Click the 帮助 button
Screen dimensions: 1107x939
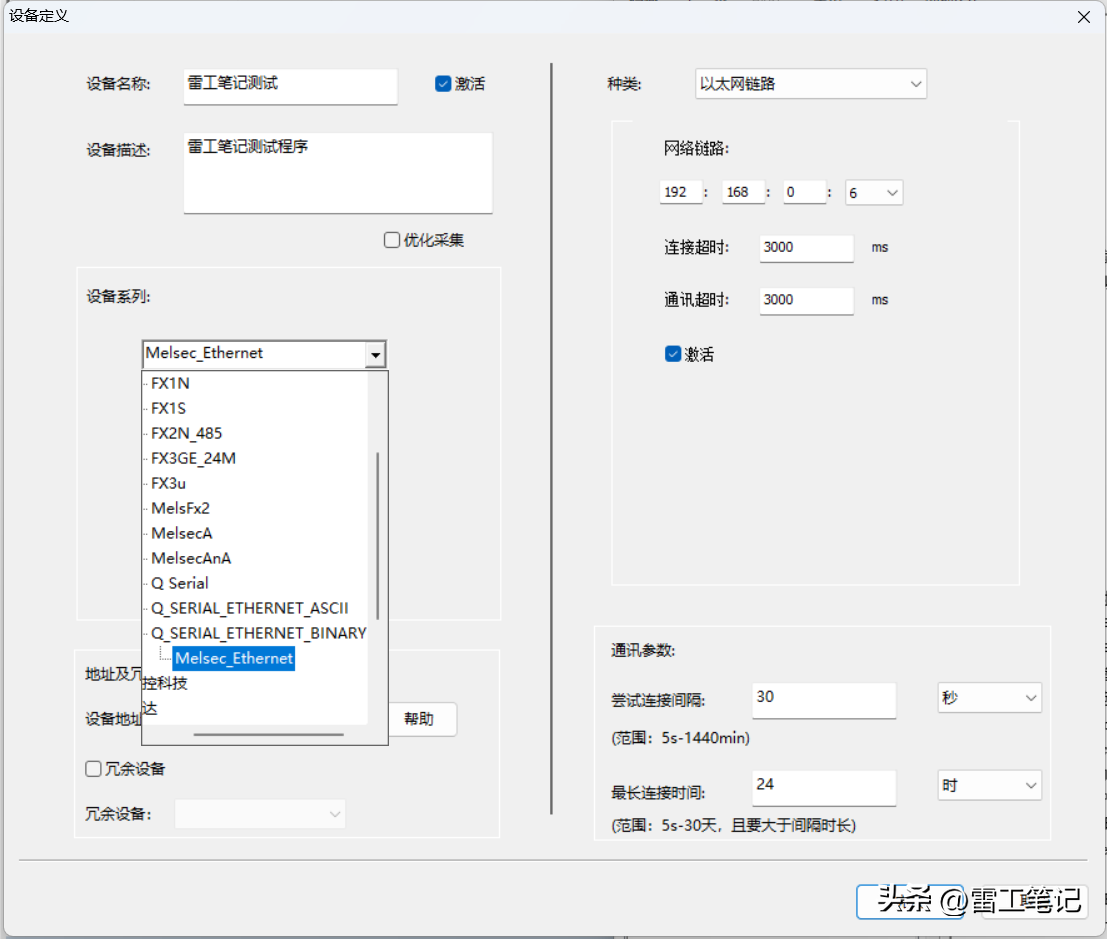[x=419, y=719]
